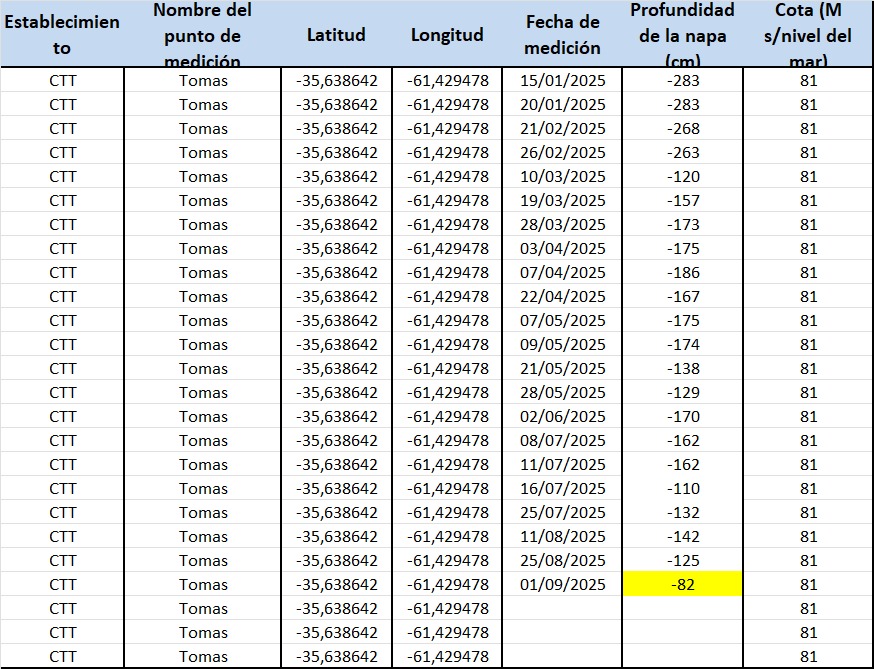874x669 pixels.
Task: Select the depth -162 in the 11/07/2025 row
Action: pyautogui.click(x=683, y=464)
